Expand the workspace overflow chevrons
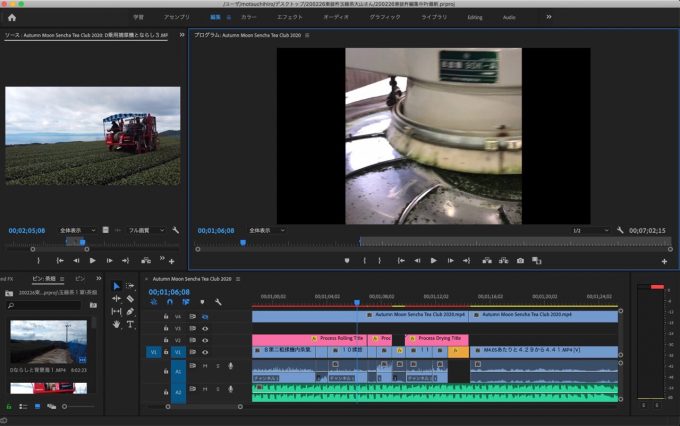680x426 pixels. [548, 17]
